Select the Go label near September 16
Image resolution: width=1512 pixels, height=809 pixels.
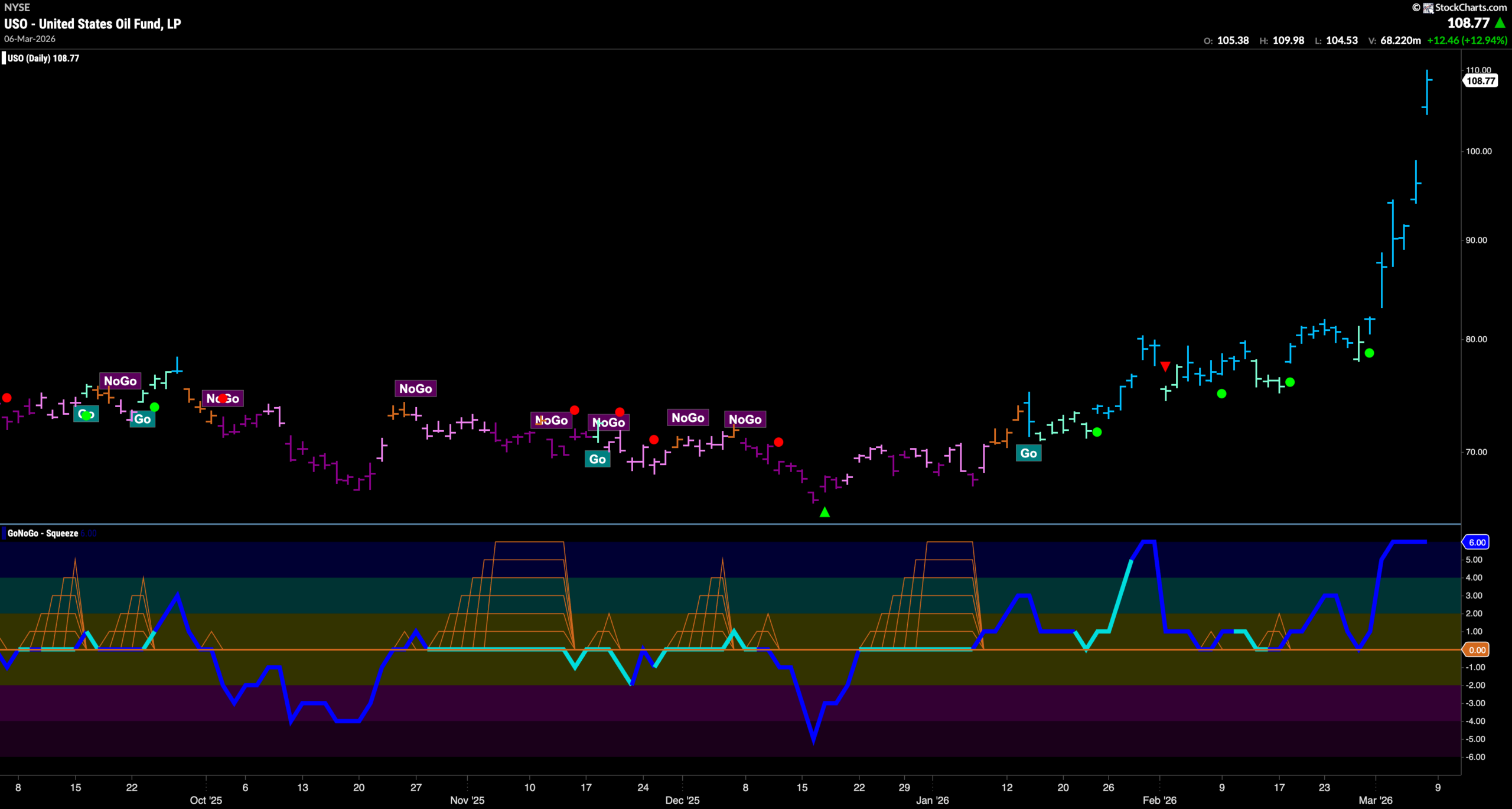tap(86, 414)
